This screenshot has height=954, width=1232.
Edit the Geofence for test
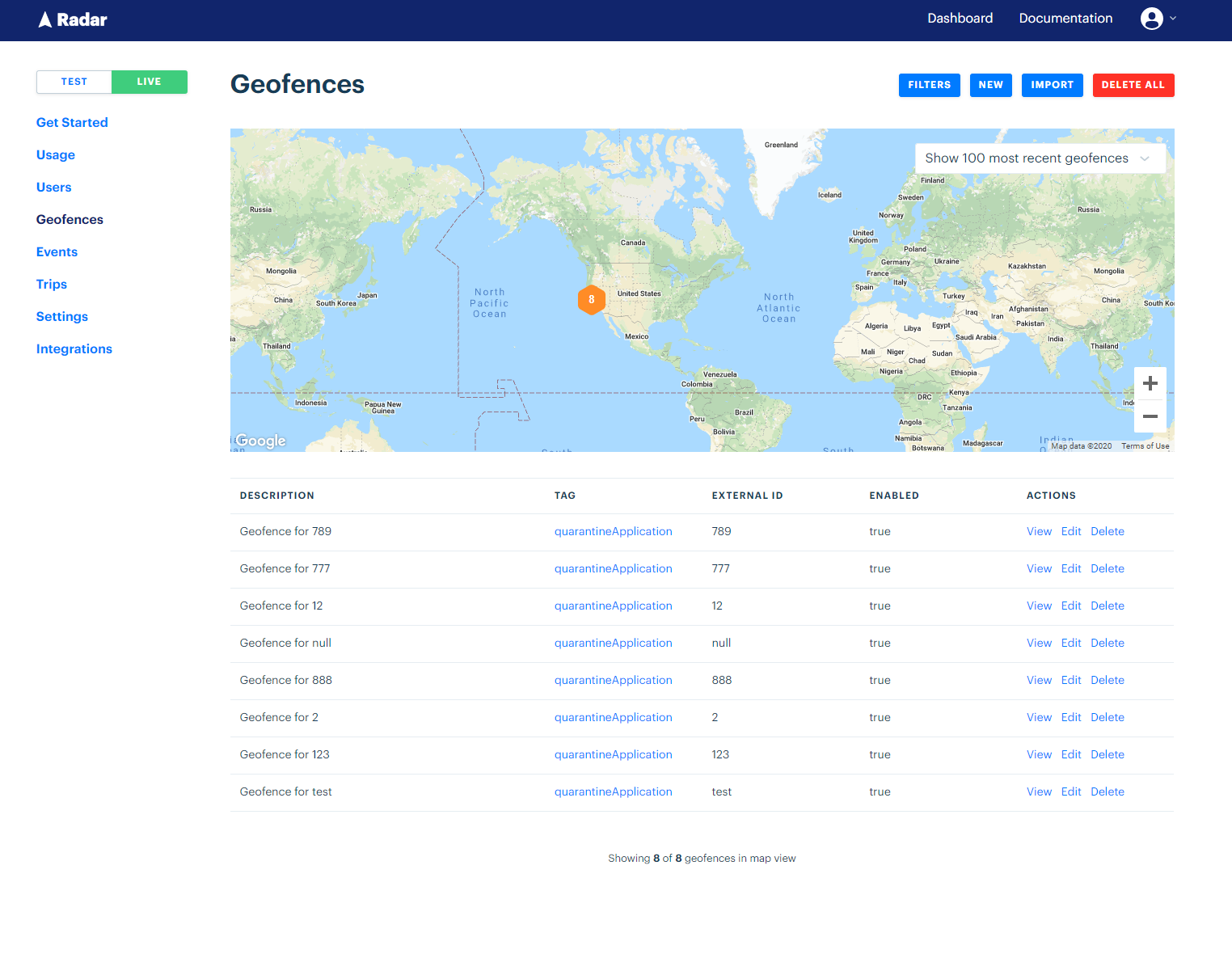click(1071, 791)
